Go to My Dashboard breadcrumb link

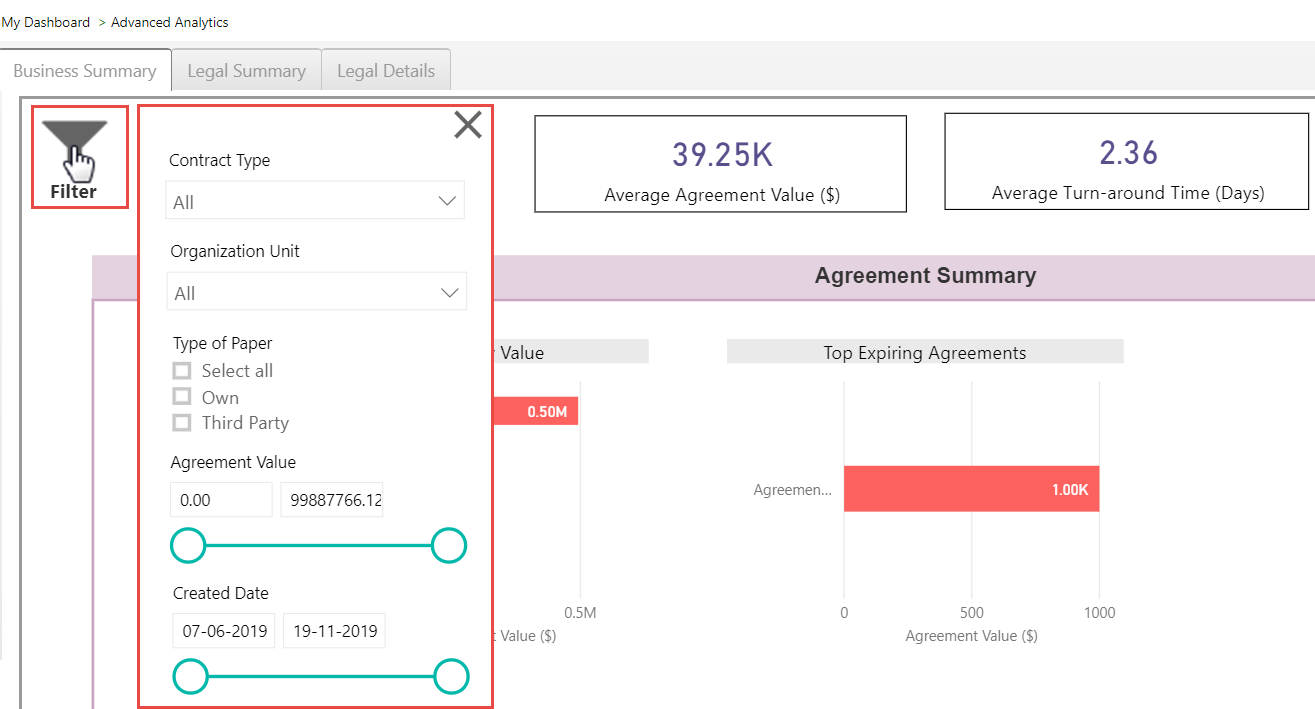pyautogui.click(x=46, y=22)
